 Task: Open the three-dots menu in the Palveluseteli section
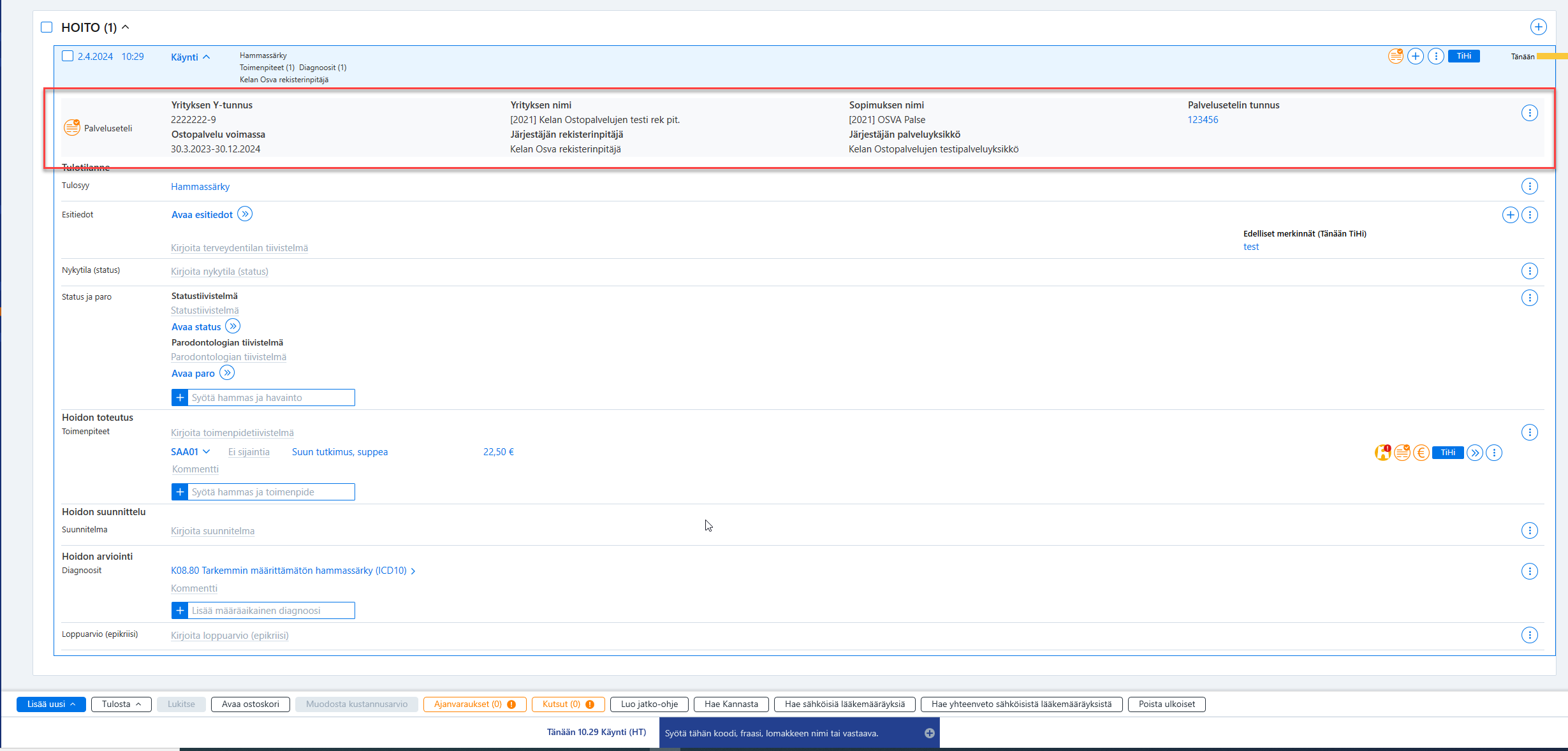1530,113
